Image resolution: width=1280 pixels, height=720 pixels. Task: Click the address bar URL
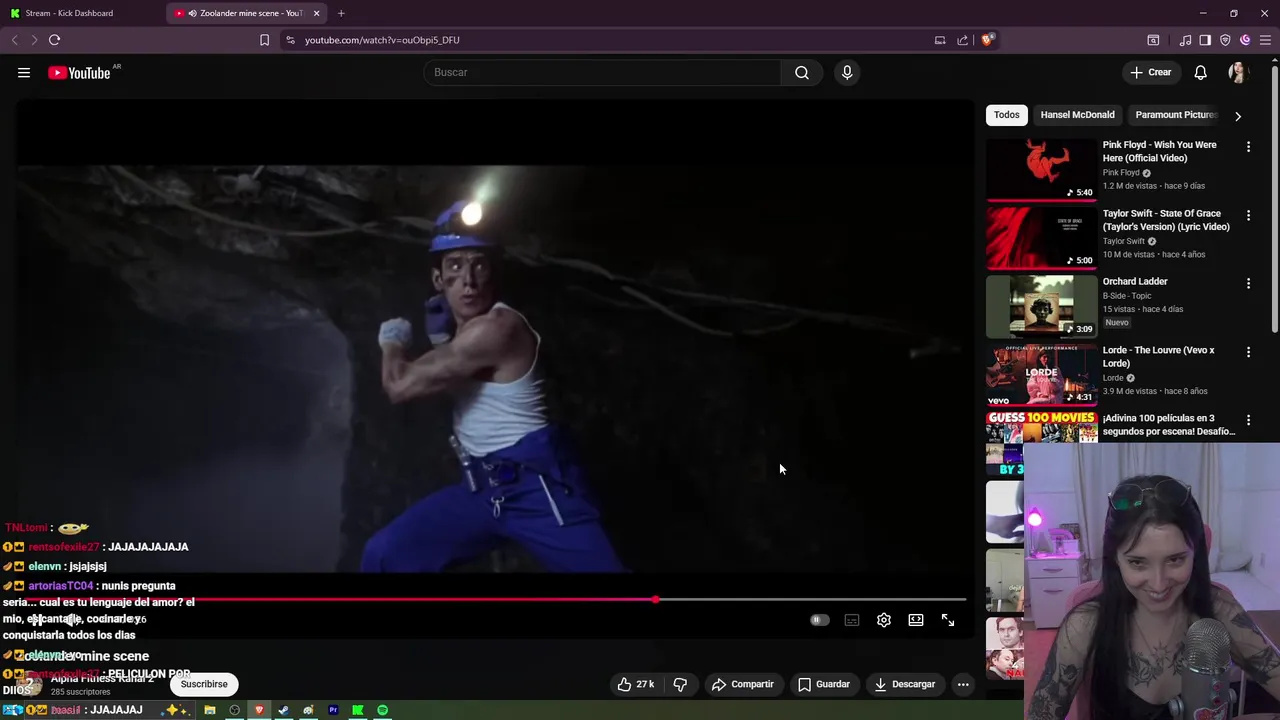pos(382,40)
